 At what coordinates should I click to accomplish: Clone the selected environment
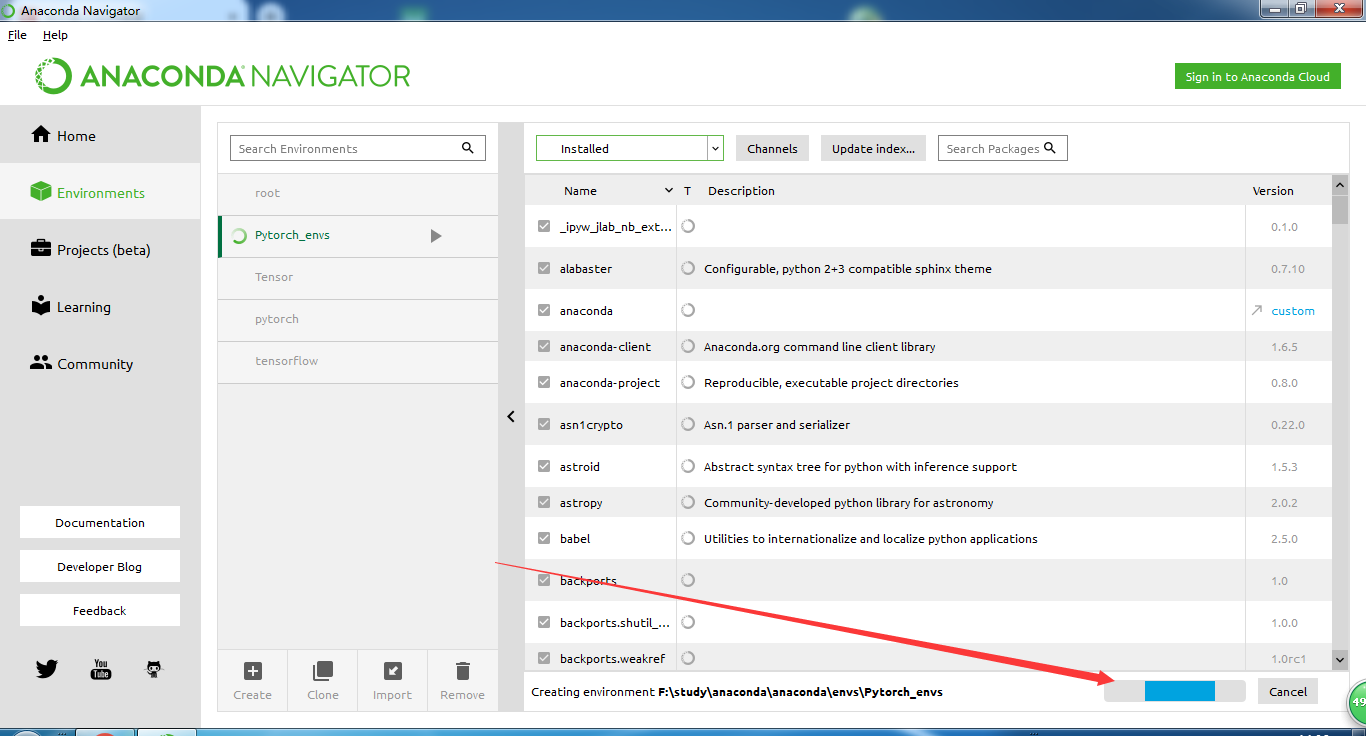pos(323,680)
